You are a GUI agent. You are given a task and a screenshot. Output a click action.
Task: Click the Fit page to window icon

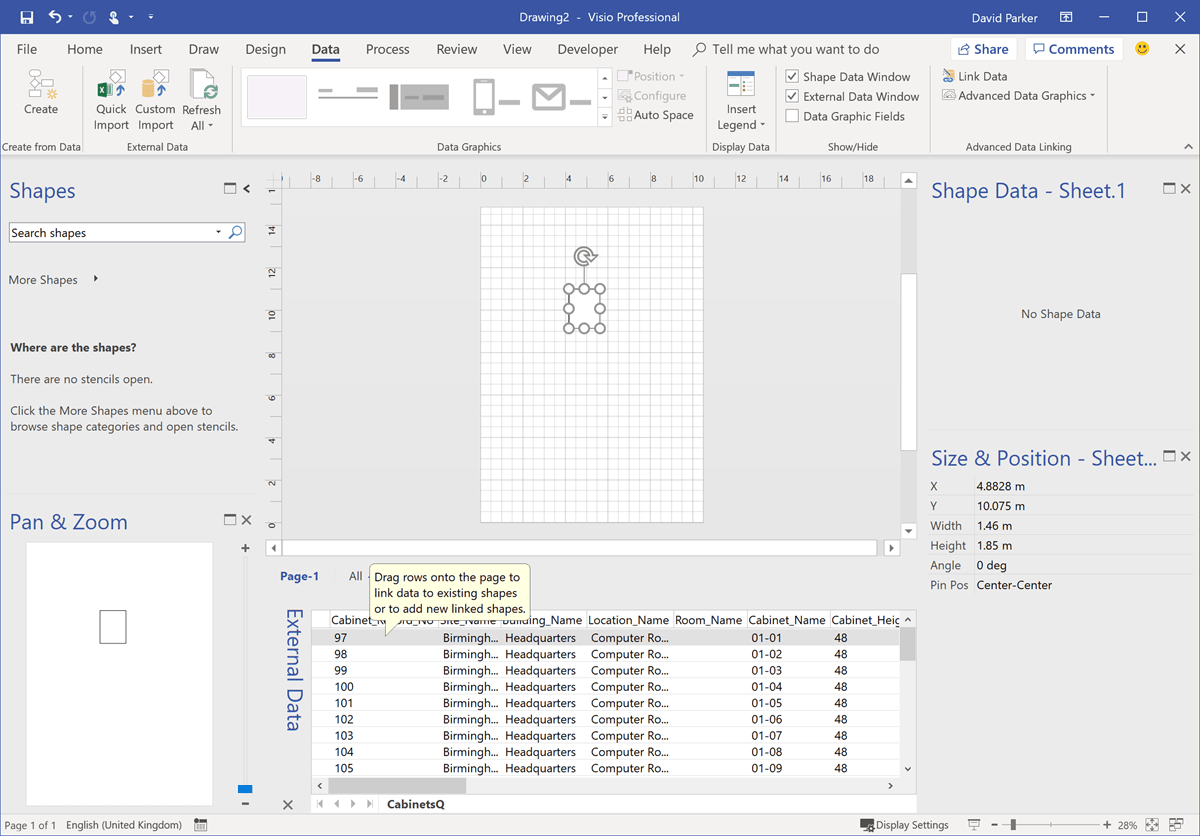[1152, 824]
